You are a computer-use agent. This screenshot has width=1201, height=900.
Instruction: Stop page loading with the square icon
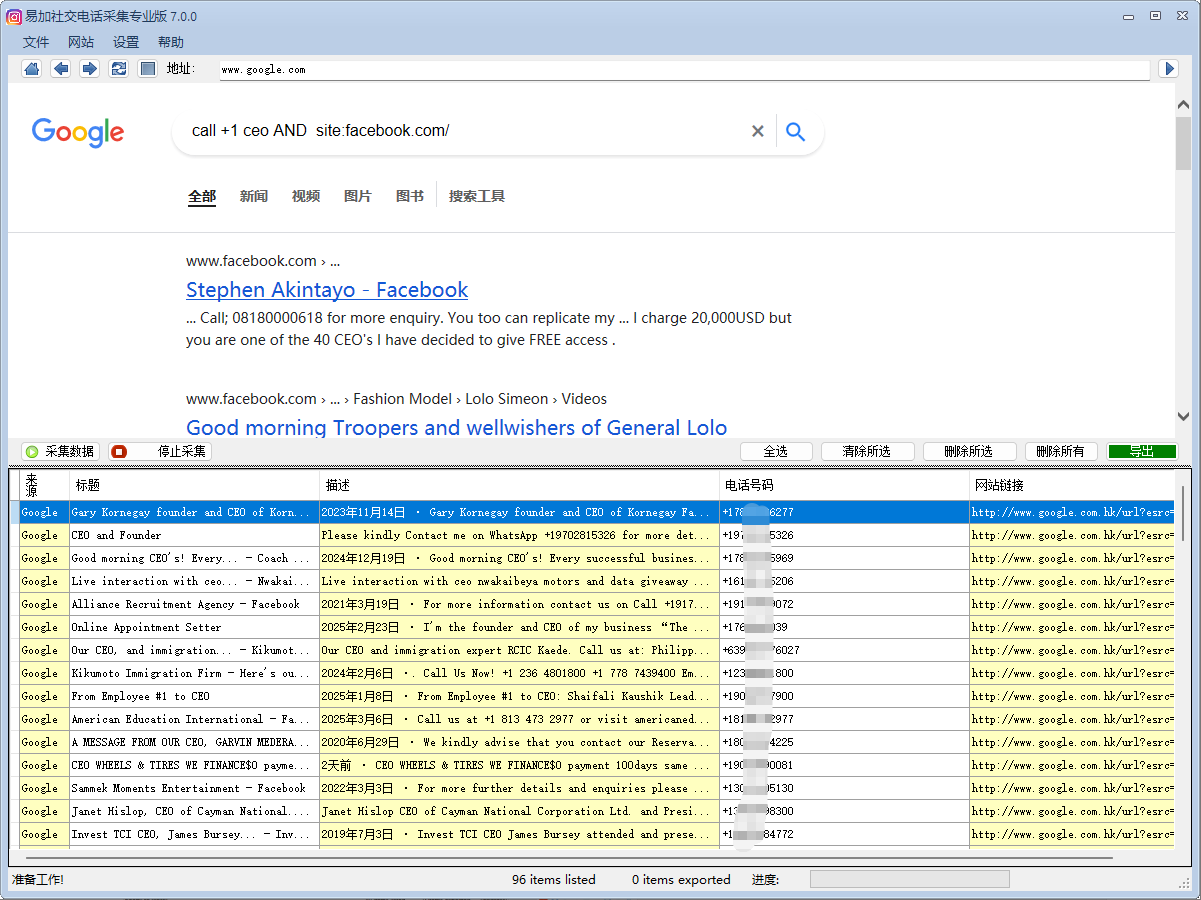148,69
